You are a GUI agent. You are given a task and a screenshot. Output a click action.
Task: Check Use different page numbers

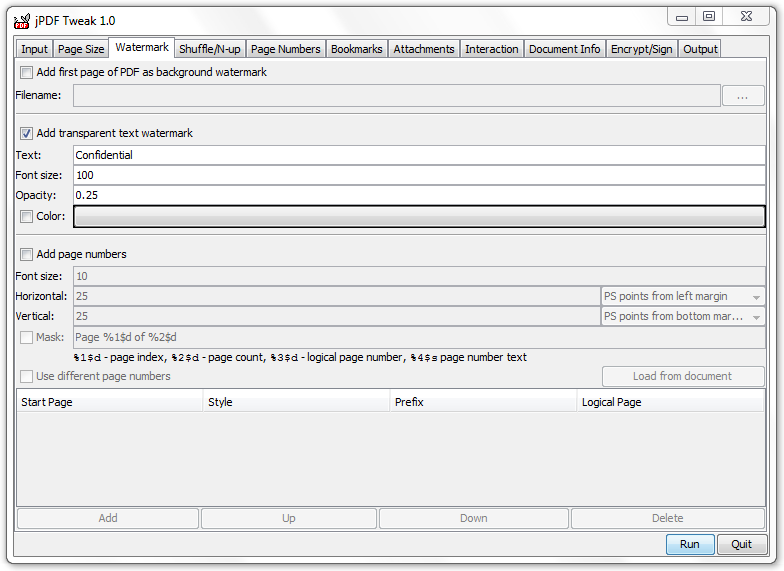(26, 376)
